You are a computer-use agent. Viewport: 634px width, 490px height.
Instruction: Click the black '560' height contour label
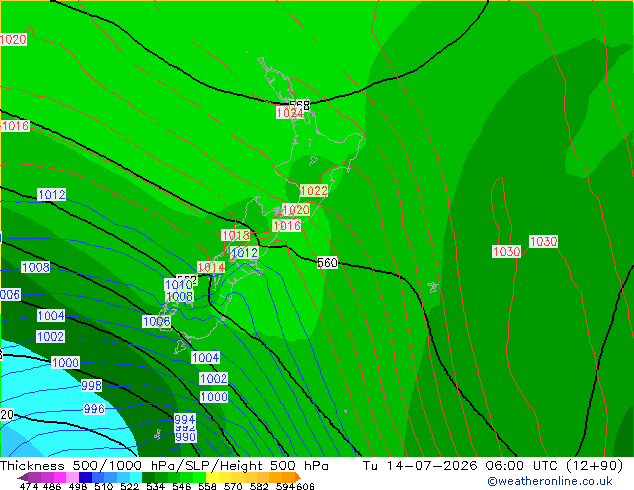(x=327, y=263)
